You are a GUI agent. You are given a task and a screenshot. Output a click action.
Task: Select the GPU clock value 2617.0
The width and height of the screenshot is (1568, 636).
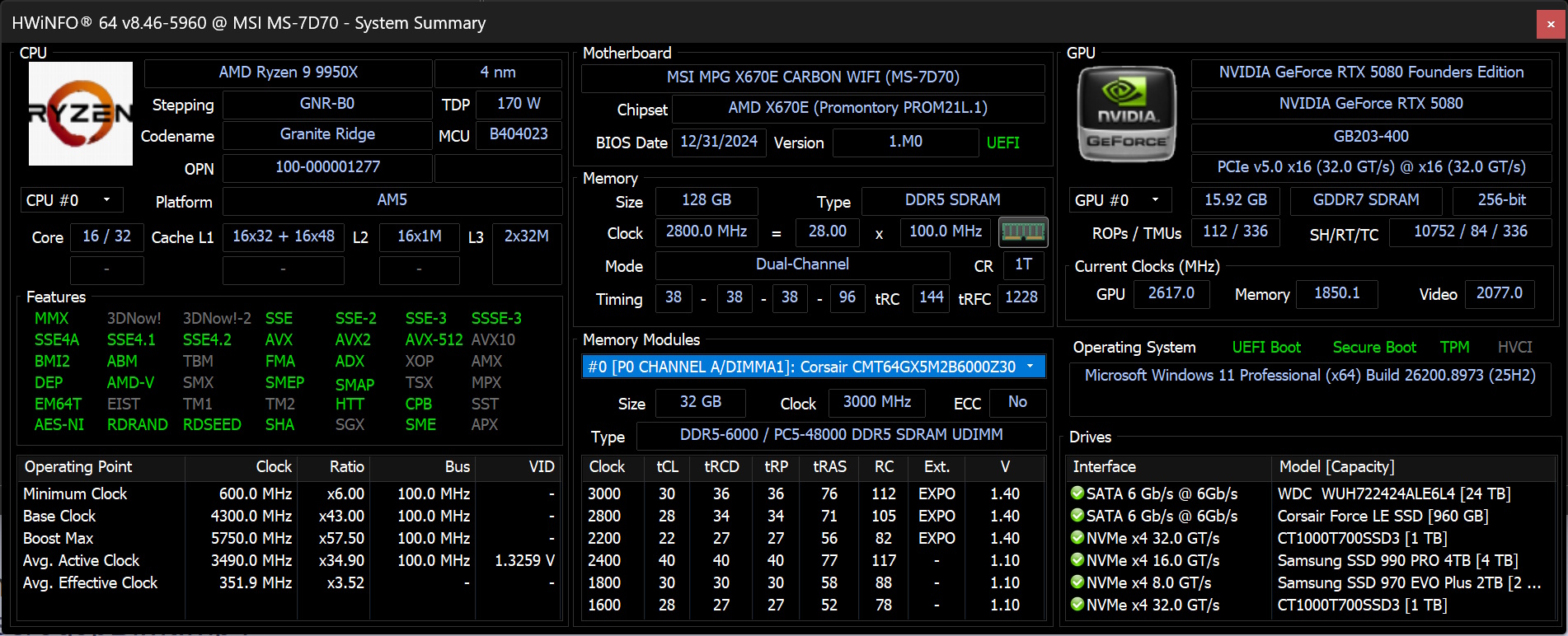1171,293
